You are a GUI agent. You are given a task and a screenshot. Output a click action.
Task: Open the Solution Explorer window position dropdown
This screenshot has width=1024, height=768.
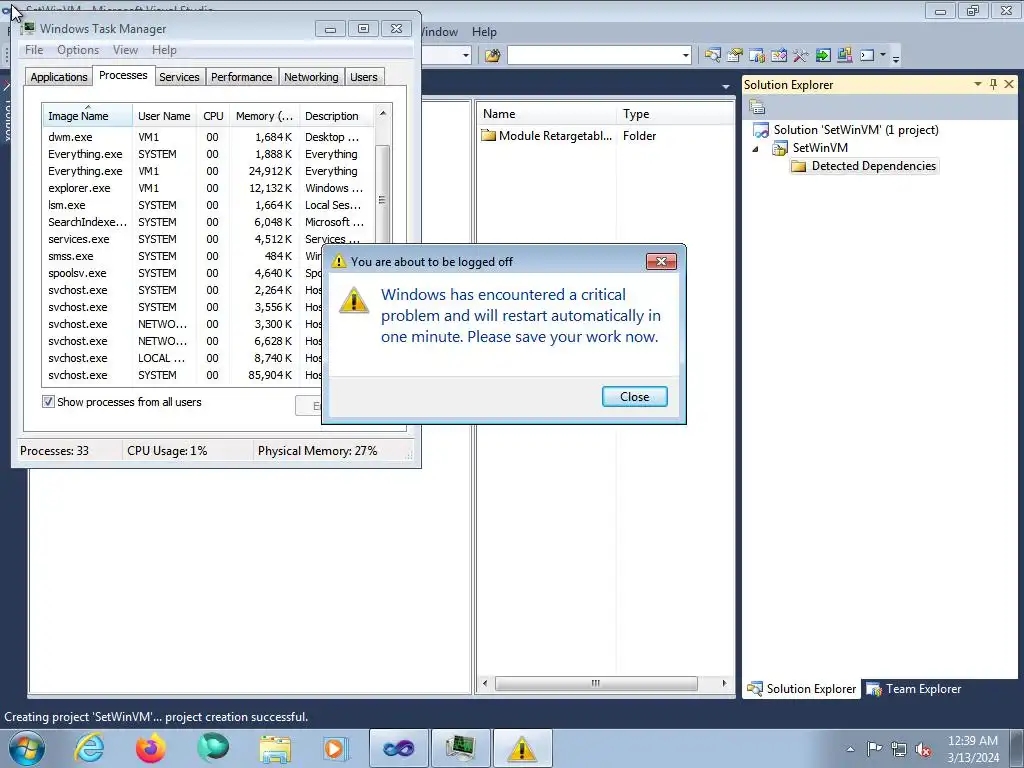click(x=978, y=84)
